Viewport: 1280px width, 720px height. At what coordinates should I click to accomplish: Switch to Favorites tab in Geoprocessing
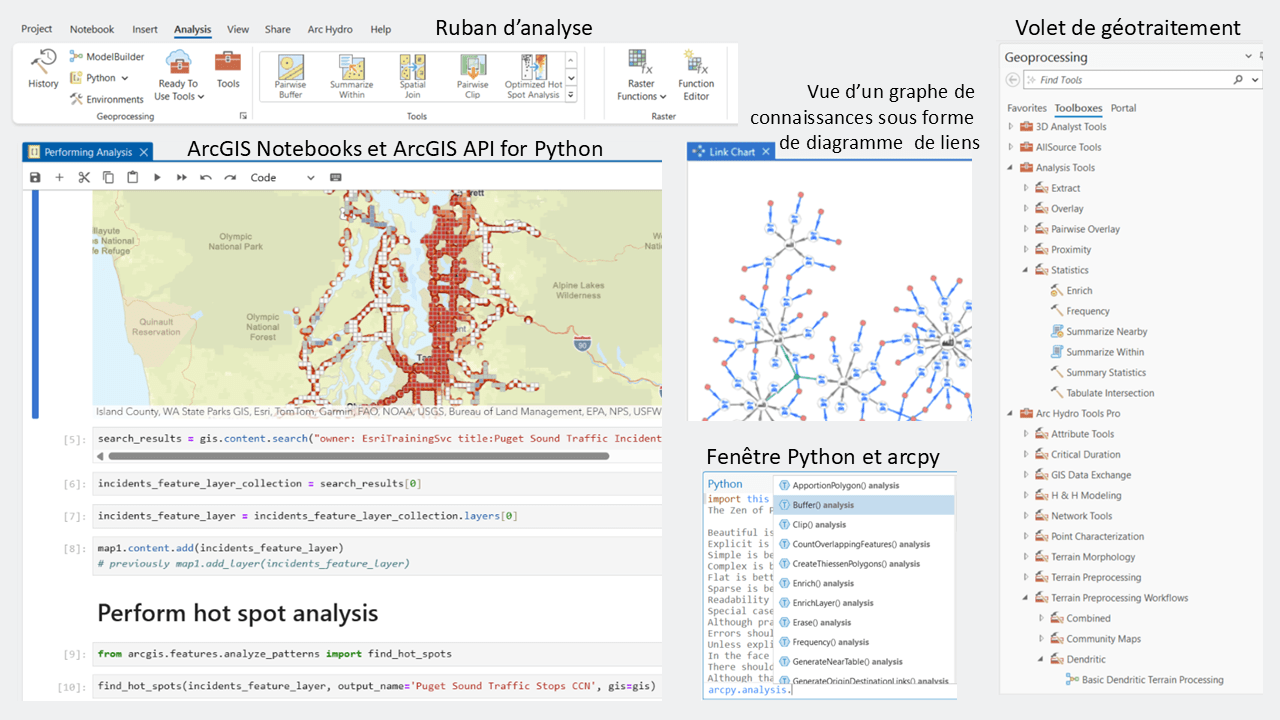coord(1027,108)
